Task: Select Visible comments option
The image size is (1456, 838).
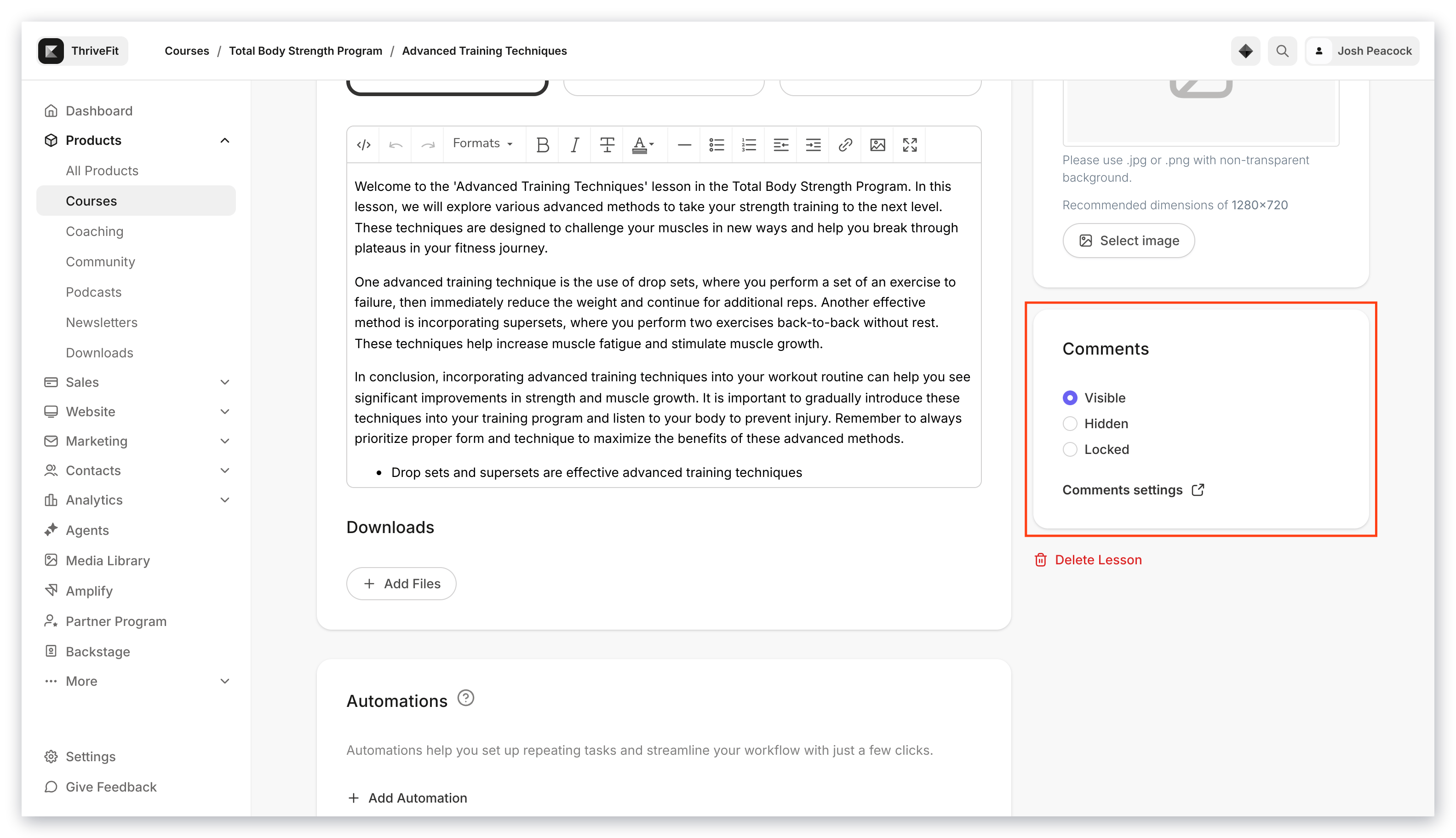Action: pyautogui.click(x=1069, y=398)
